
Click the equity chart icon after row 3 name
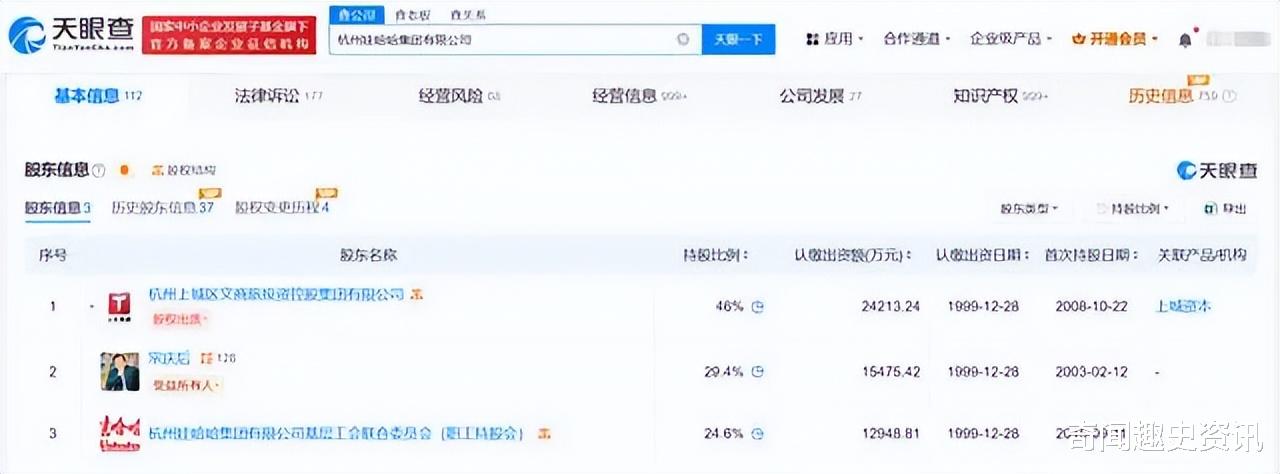click(x=543, y=434)
